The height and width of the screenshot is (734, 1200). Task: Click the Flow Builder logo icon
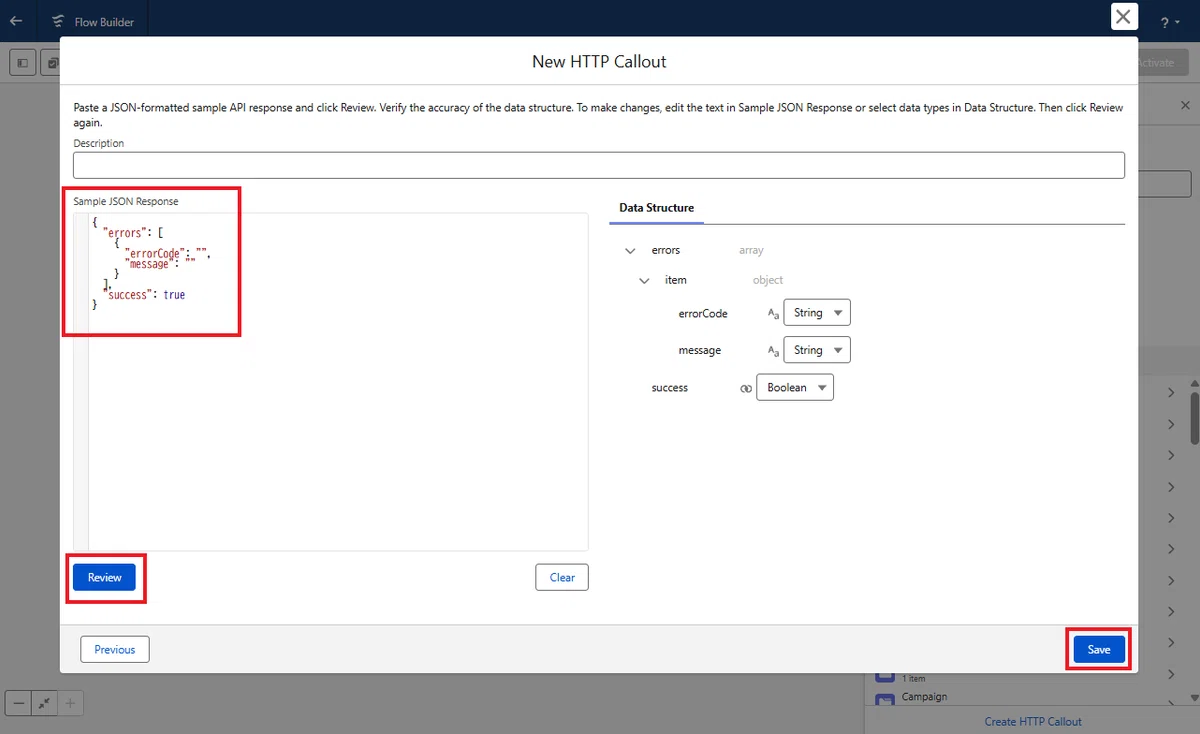click(58, 22)
